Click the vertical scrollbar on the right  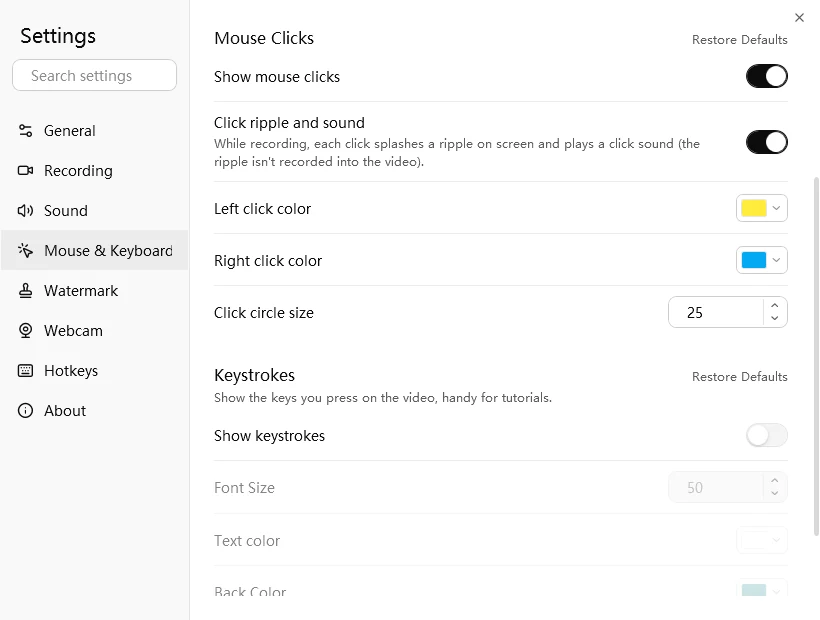(816, 357)
